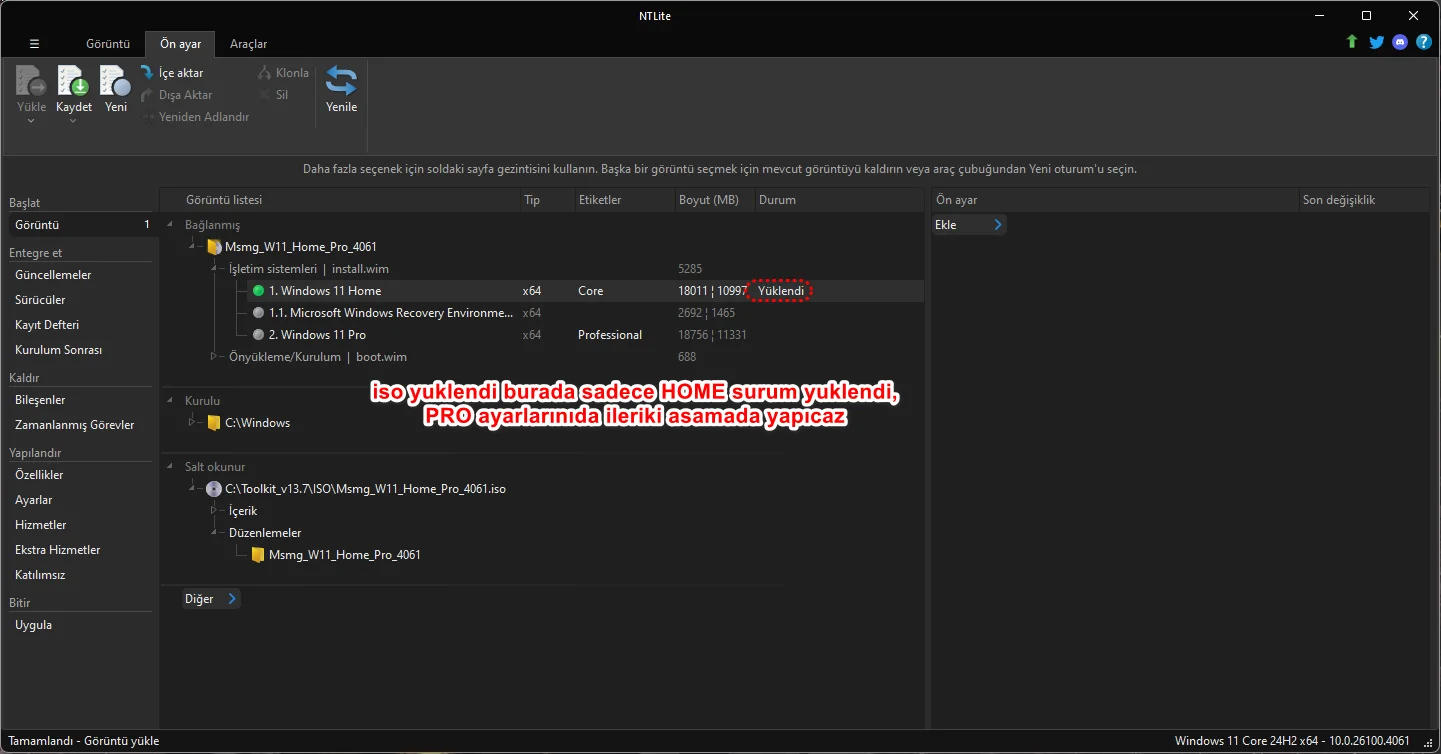
Task: Open the dropdown arrow under Yükle
Action: pyautogui.click(x=31, y=121)
